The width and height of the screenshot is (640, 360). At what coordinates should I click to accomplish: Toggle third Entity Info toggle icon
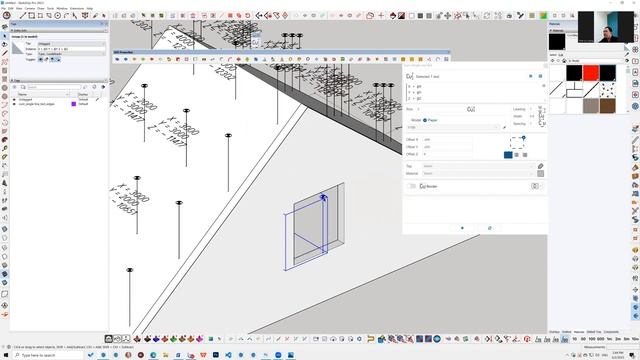pyautogui.click(x=52, y=60)
